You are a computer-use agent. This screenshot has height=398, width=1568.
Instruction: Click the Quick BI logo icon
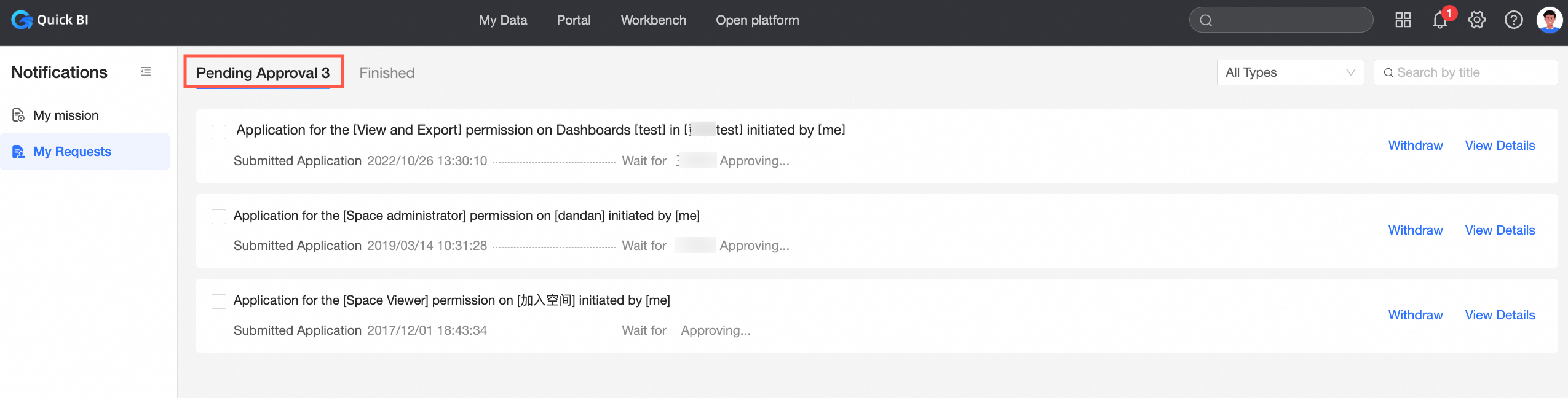[22, 20]
